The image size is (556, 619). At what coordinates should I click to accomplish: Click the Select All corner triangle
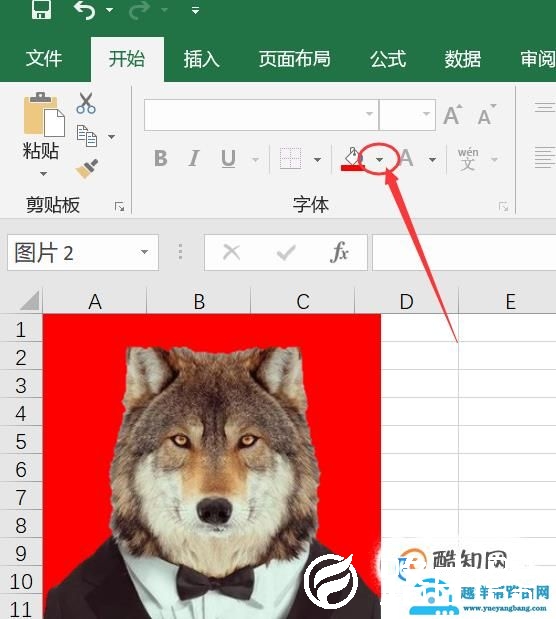coord(29,301)
